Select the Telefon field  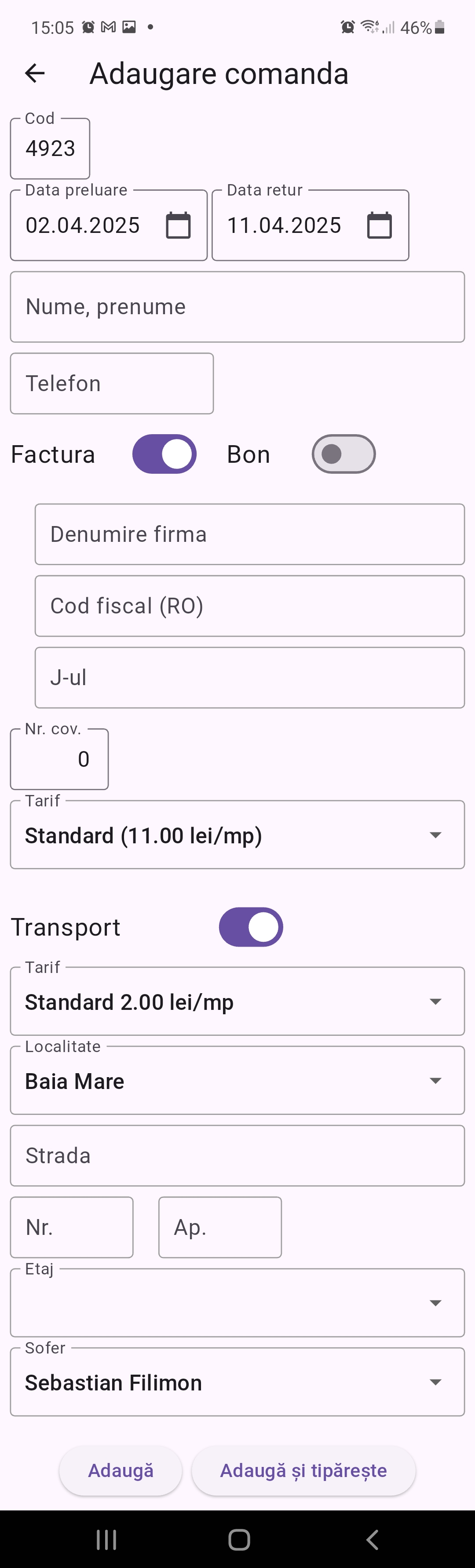(x=111, y=383)
